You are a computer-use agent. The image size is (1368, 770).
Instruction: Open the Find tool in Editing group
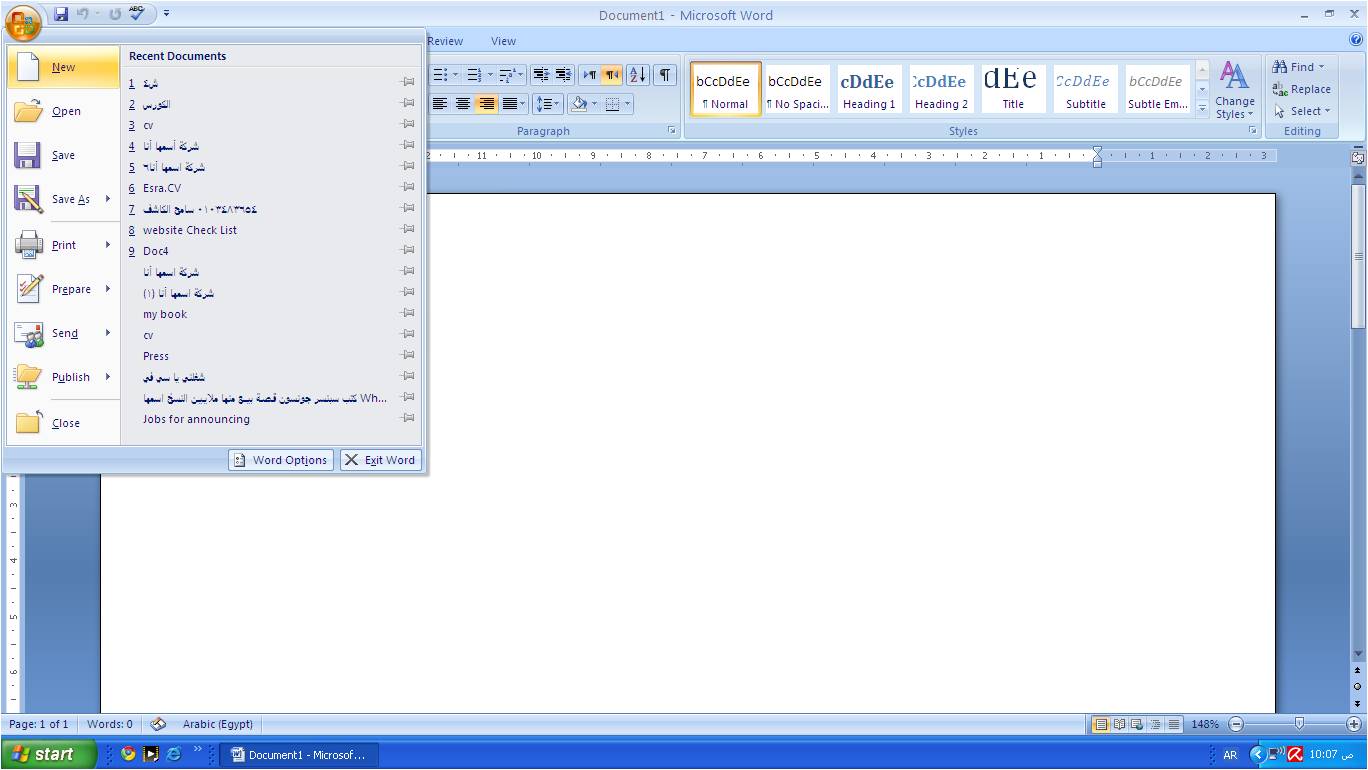click(x=1298, y=67)
